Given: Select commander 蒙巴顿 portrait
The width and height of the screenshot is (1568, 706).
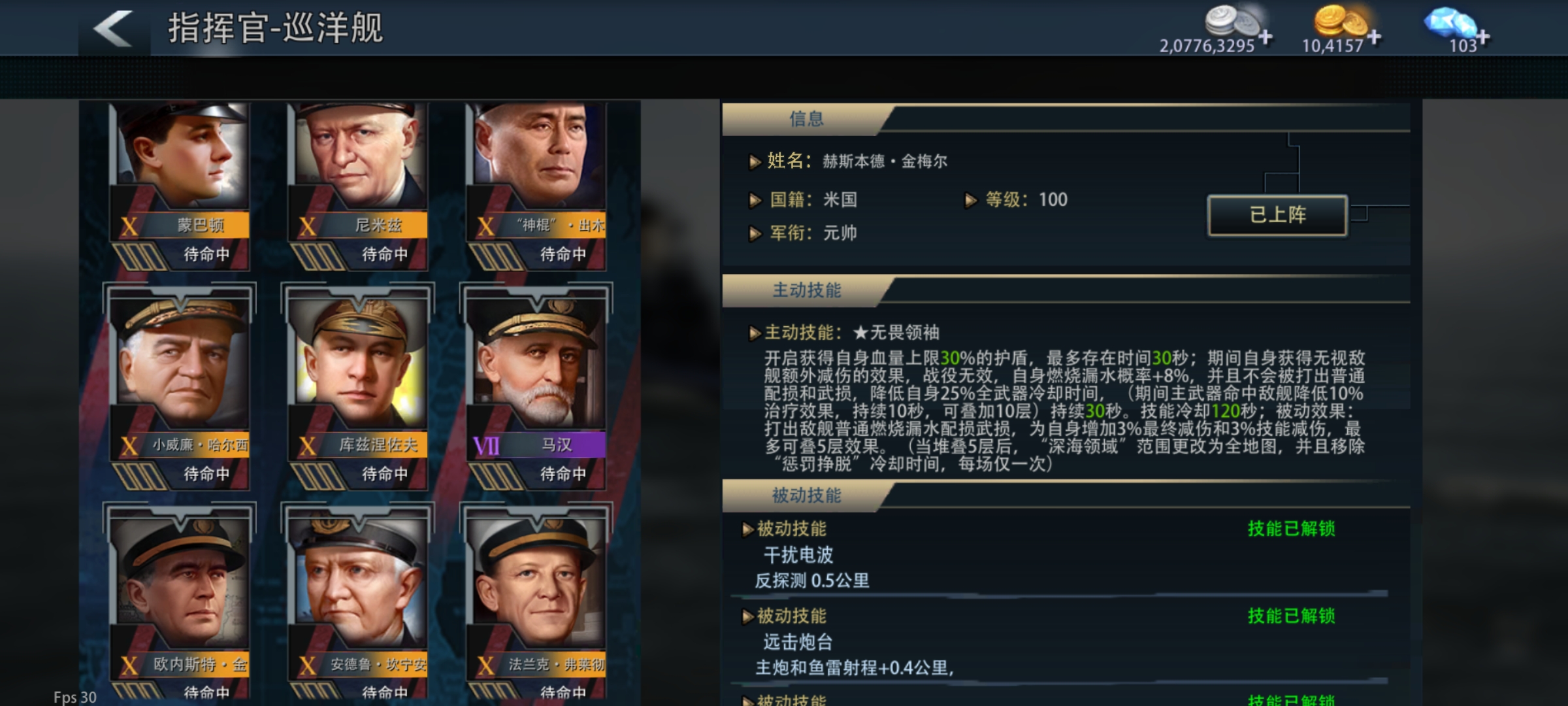Looking at the screenshot, I should pos(180,186).
